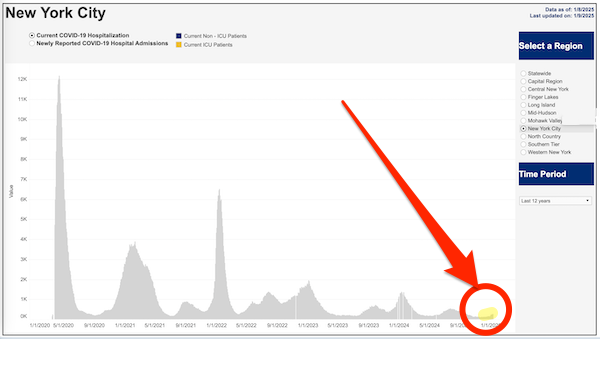
Task: Click the selected New York City radio button
Action: coord(523,129)
